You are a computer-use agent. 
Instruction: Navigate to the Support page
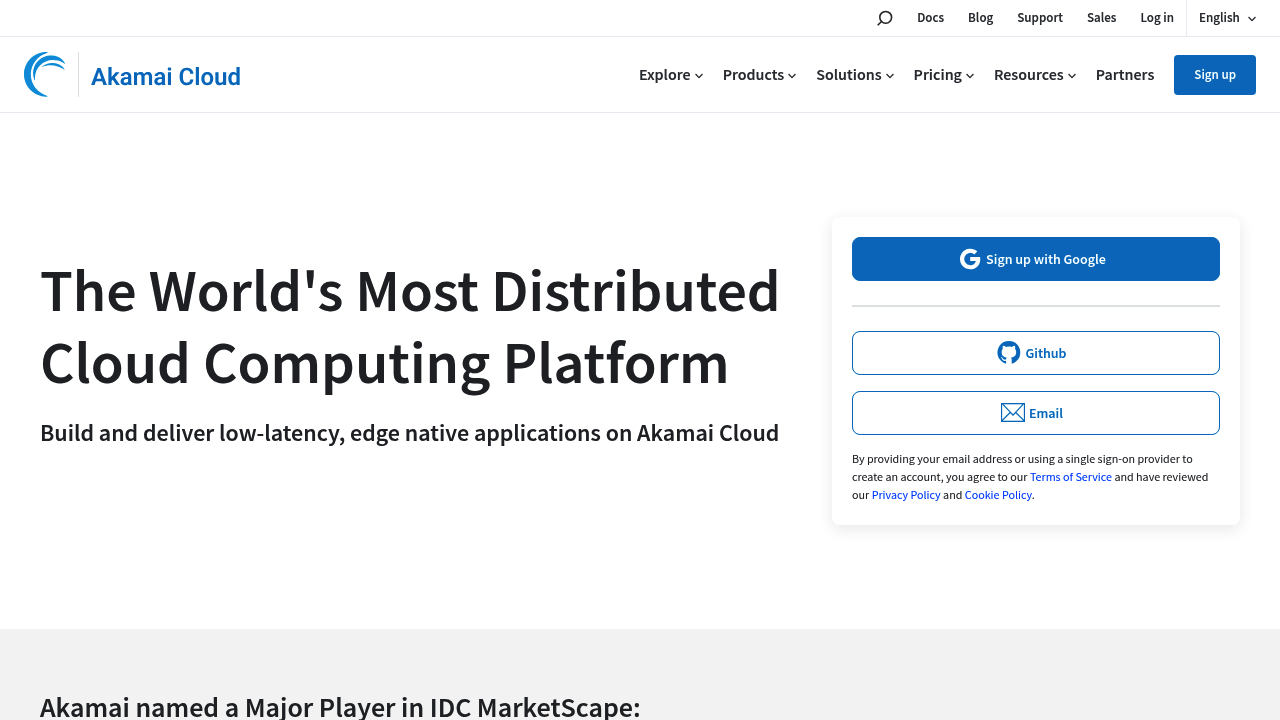1040,17
